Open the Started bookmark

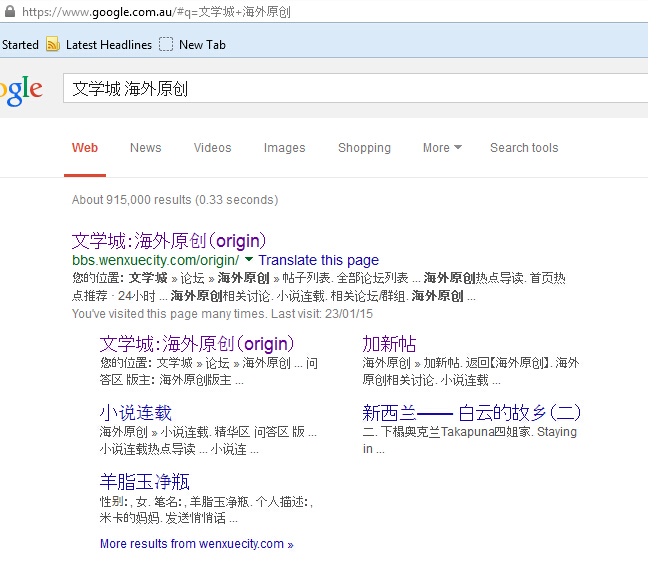(x=20, y=44)
